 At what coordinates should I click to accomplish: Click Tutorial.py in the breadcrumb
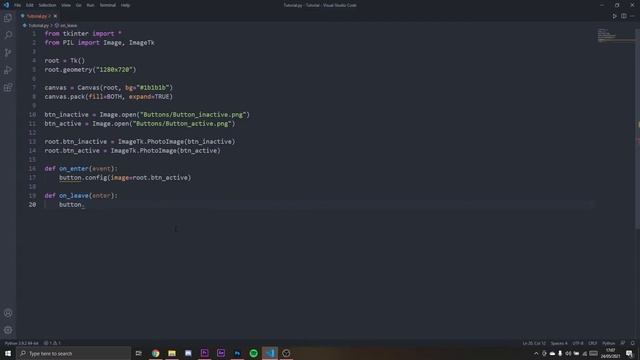[x=38, y=25]
